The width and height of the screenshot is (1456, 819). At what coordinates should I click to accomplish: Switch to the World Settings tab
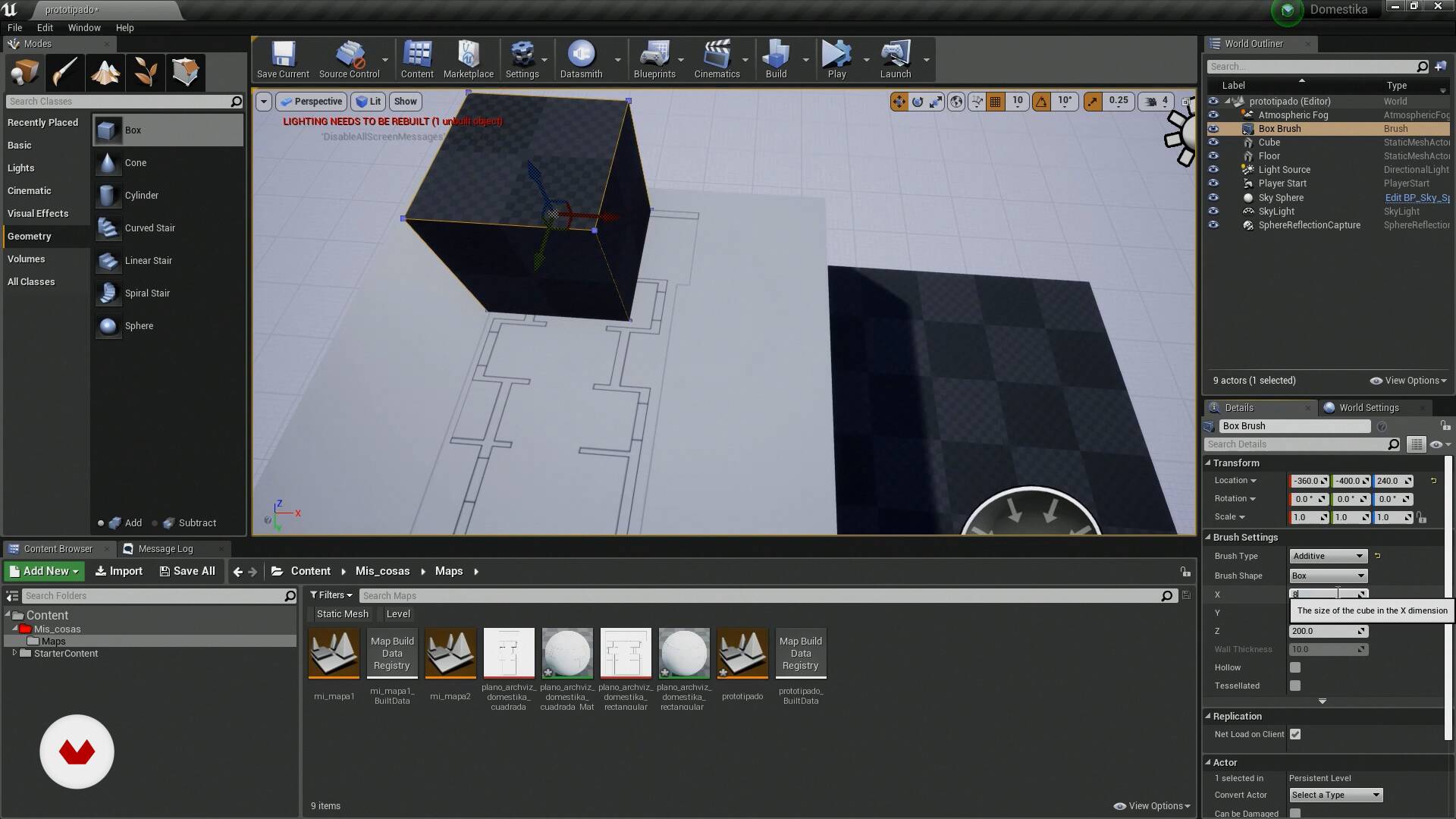coord(1367,407)
